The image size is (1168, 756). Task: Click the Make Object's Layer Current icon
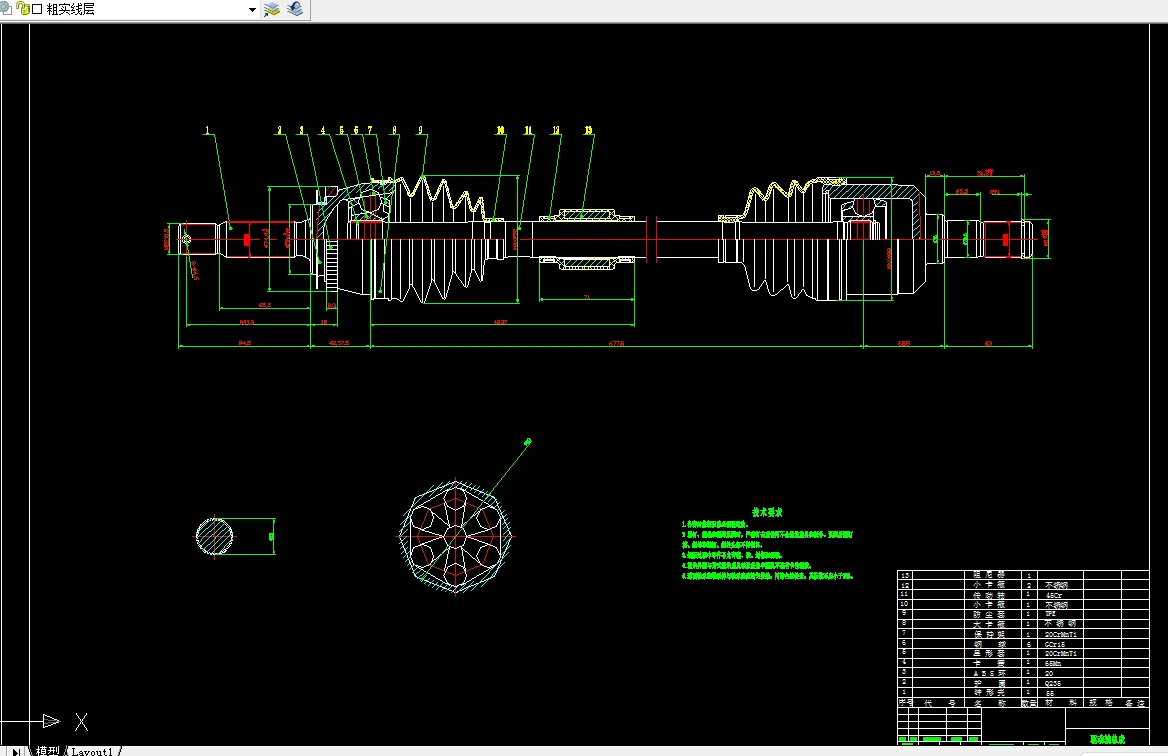(272, 9)
